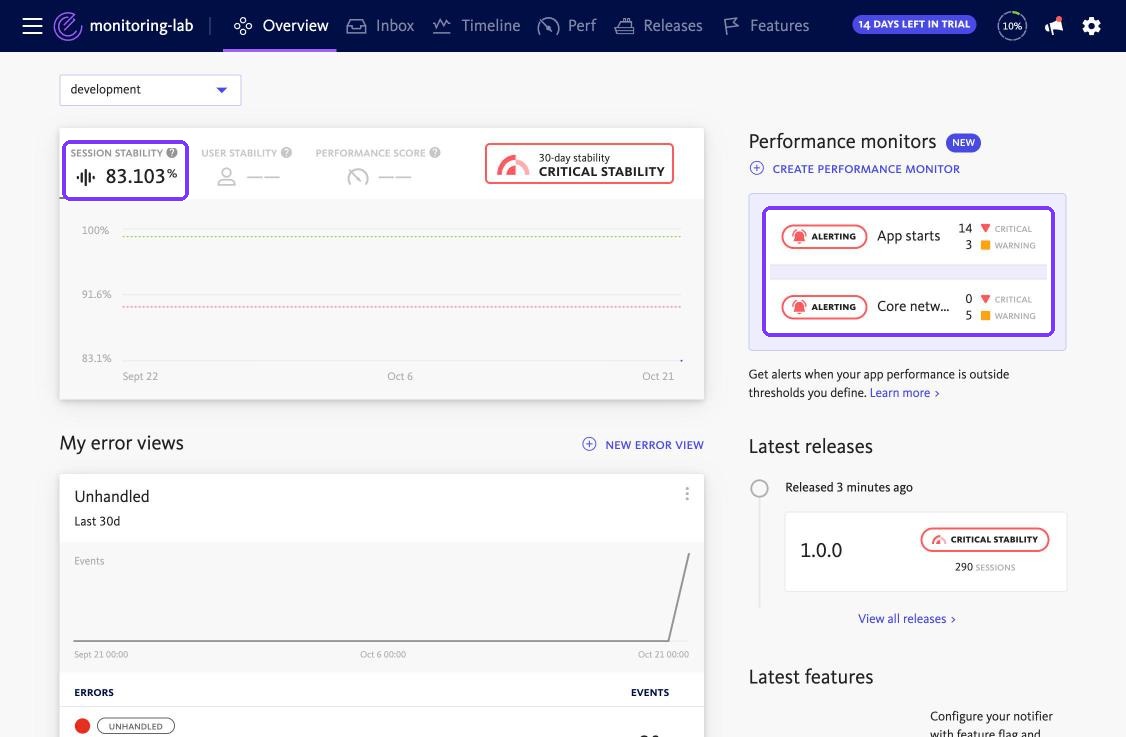Switch to the Overview tab
The height and width of the screenshot is (737, 1126).
[280, 26]
